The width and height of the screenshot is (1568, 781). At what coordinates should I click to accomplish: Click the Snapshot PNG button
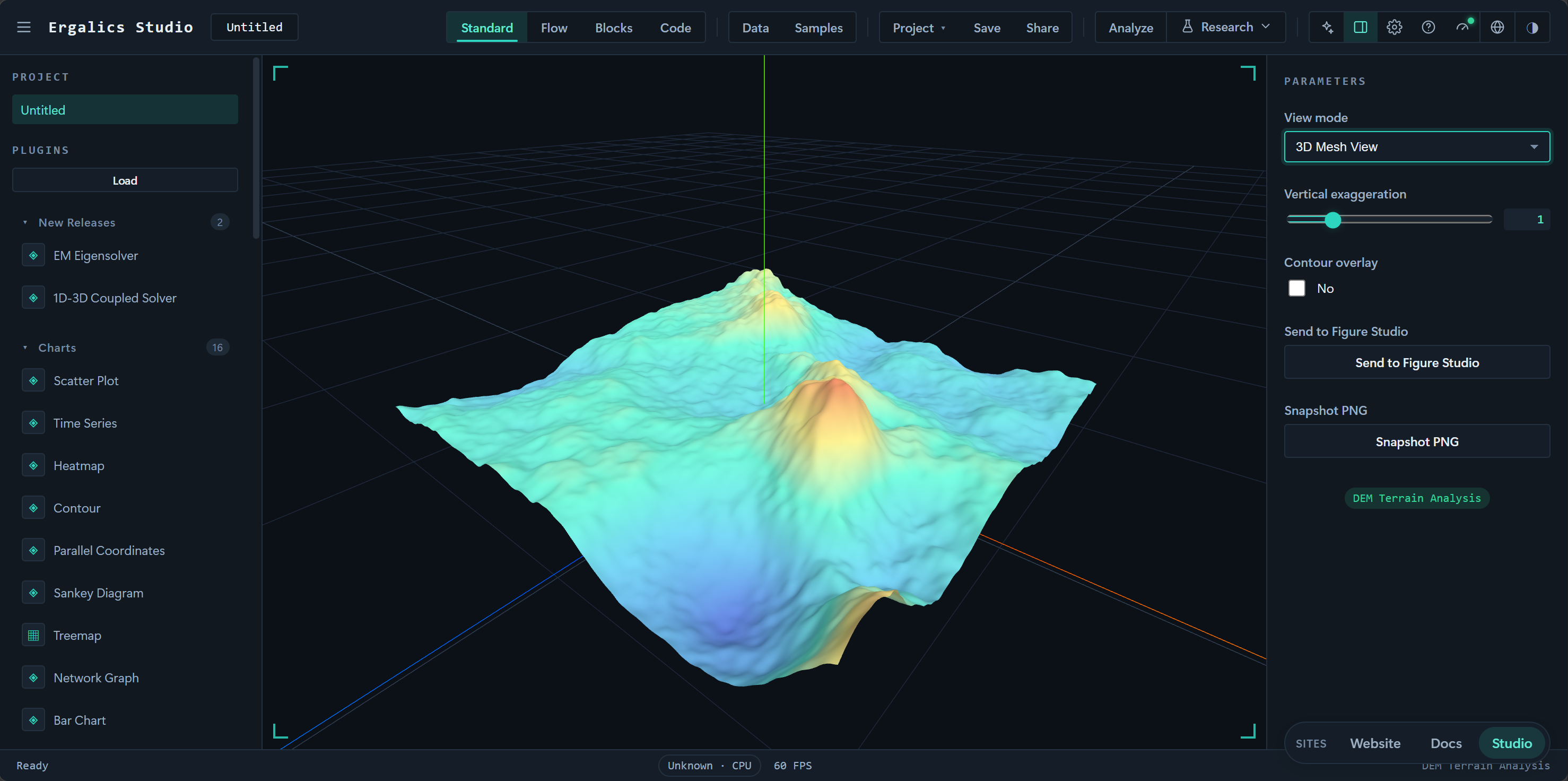coord(1417,441)
